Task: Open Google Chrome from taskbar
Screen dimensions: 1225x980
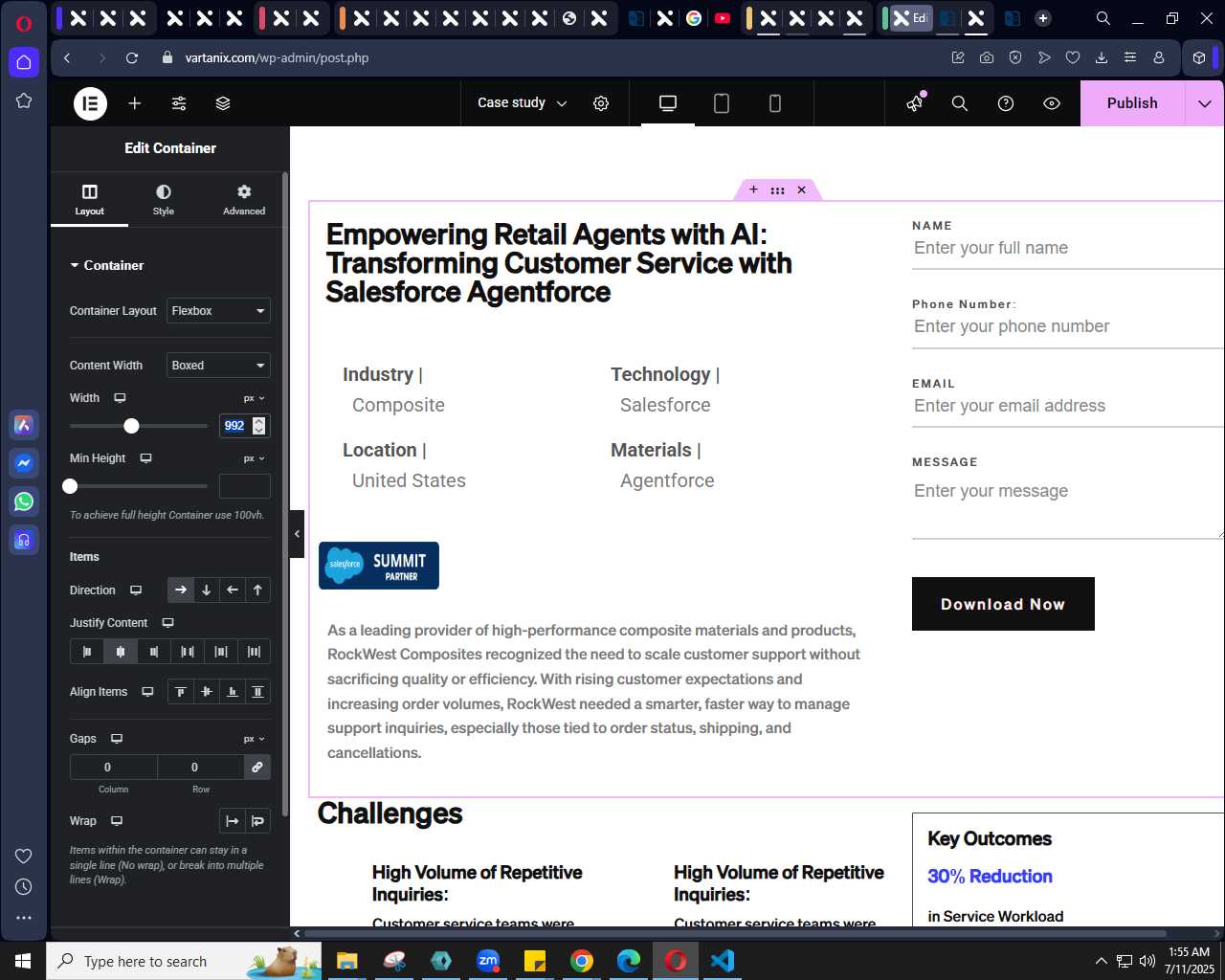Action: 582,961
